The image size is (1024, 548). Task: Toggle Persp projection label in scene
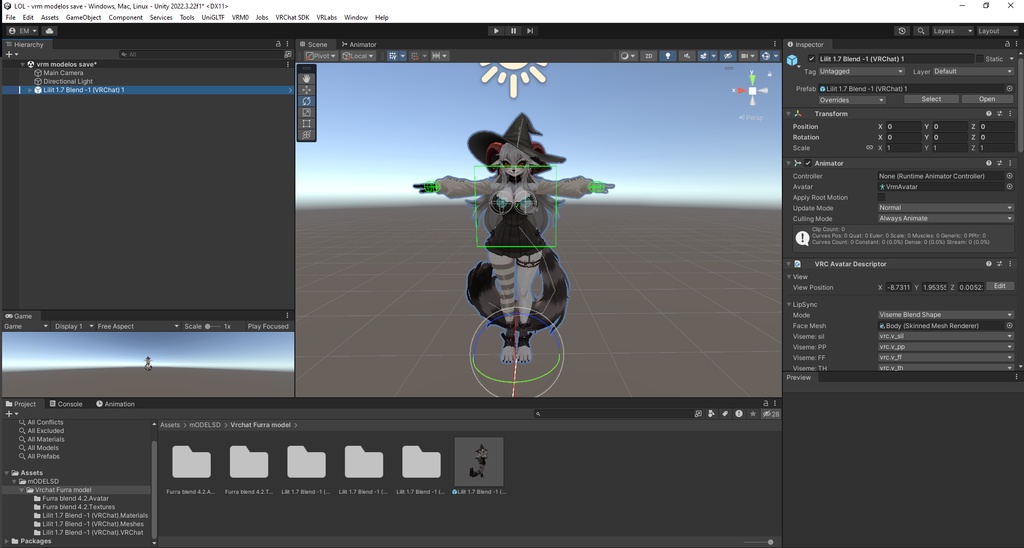751,118
